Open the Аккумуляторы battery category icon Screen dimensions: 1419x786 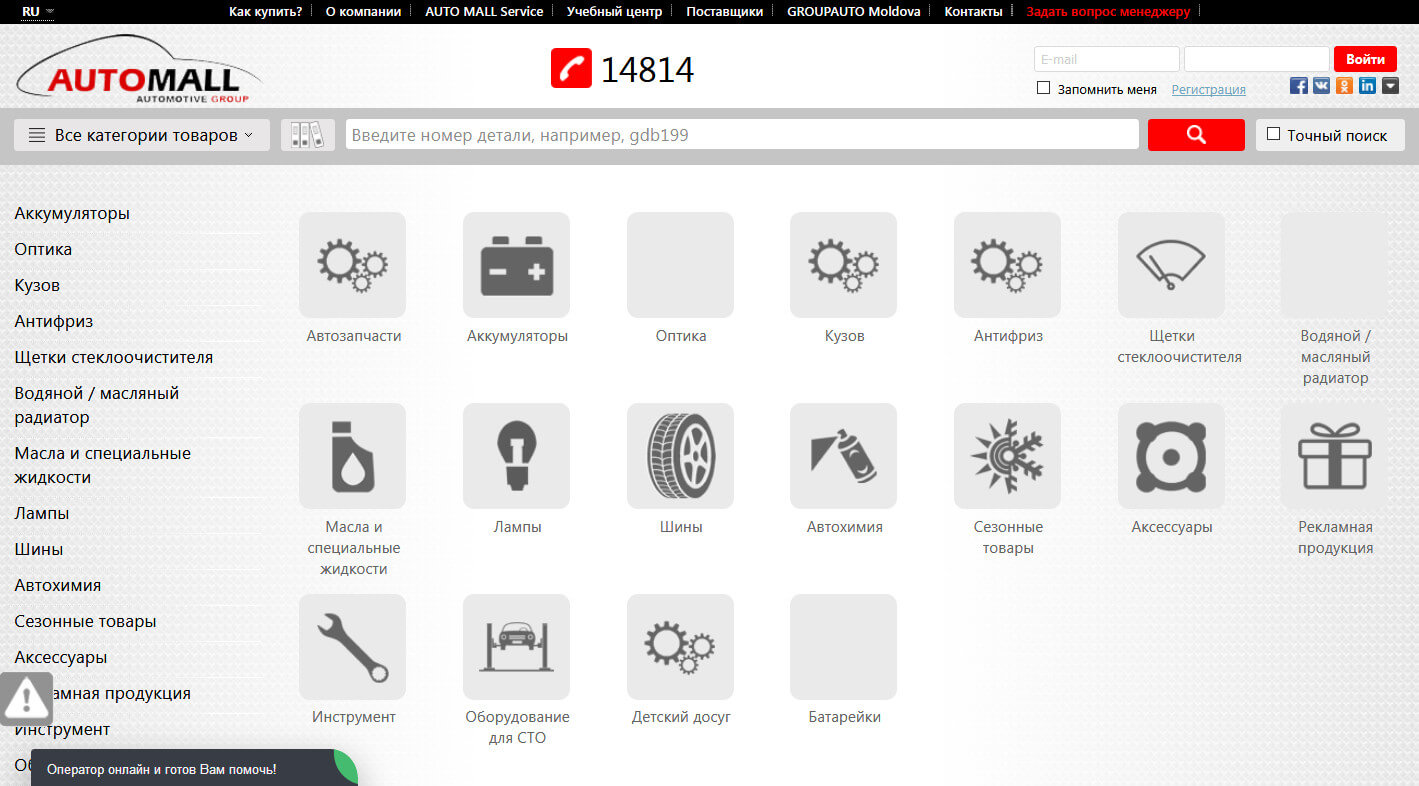[516, 265]
